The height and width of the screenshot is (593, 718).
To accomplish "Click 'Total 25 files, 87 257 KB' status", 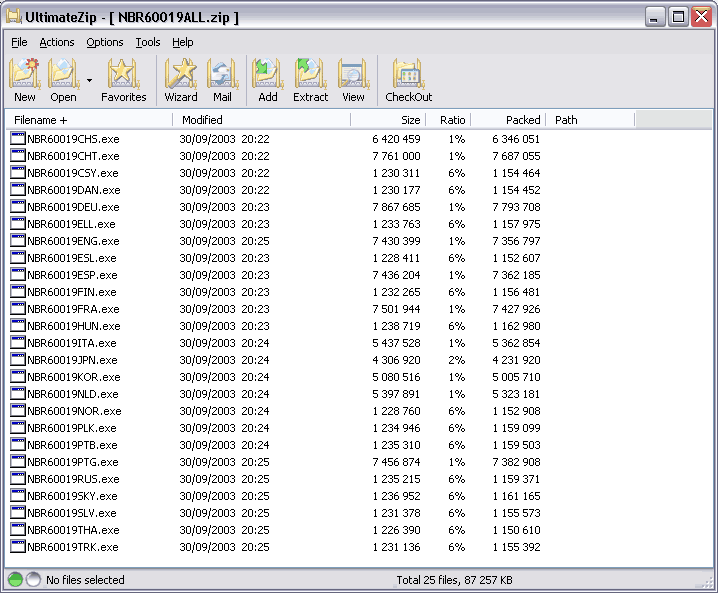I will (454, 580).
